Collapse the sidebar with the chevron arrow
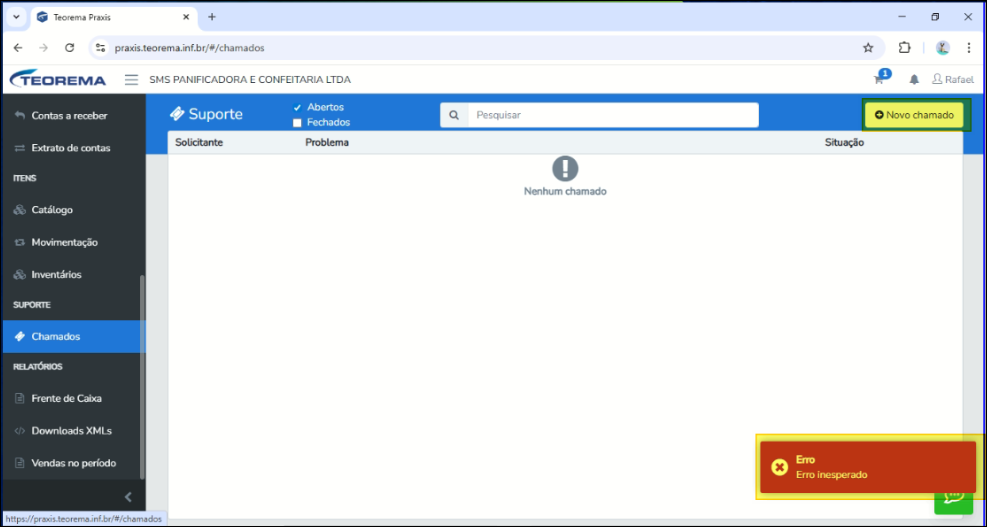The width and height of the screenshot is (987, 527). 128,497
